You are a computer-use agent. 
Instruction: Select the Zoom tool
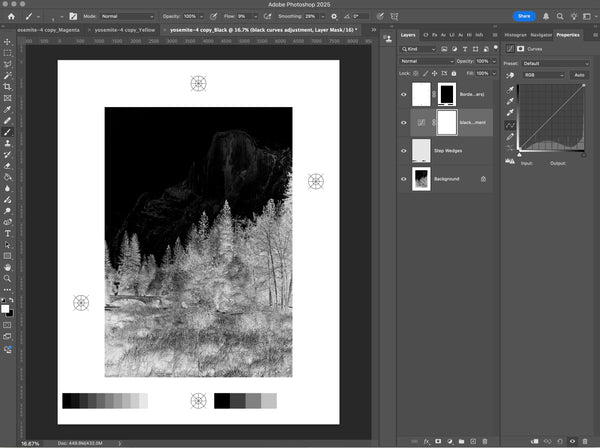click(x=7, y=279)
